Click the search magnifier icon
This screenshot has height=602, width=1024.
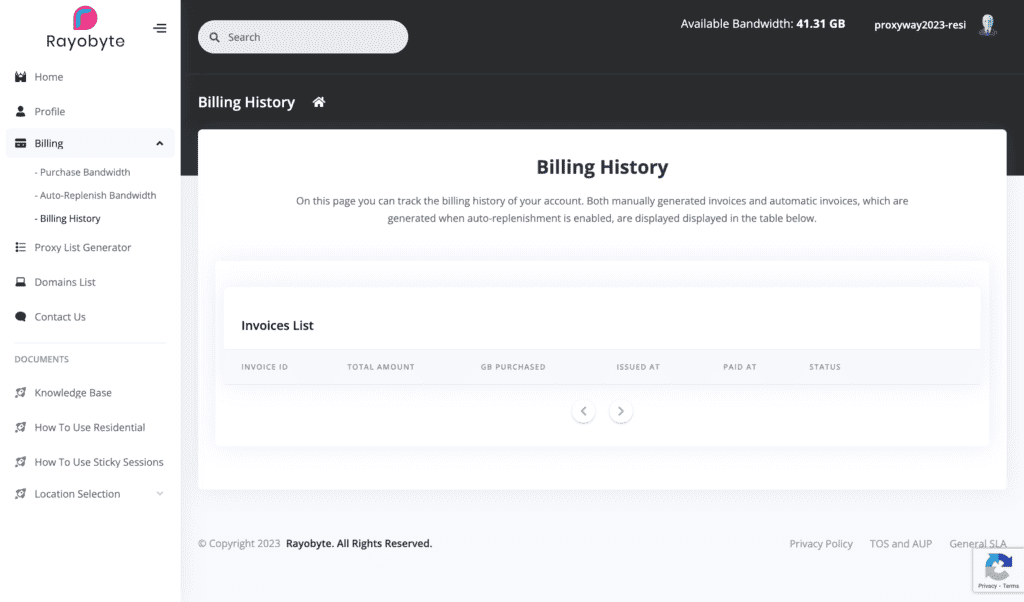click(215, 36)
